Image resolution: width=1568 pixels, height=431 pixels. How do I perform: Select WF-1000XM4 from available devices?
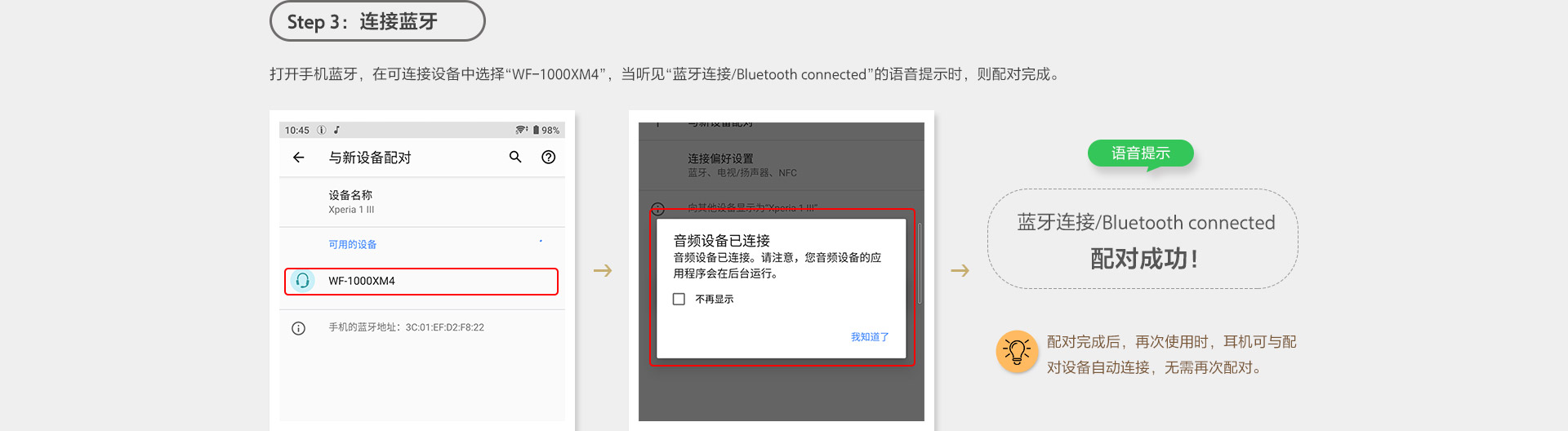pyautogui.click(x=421, y=281)
